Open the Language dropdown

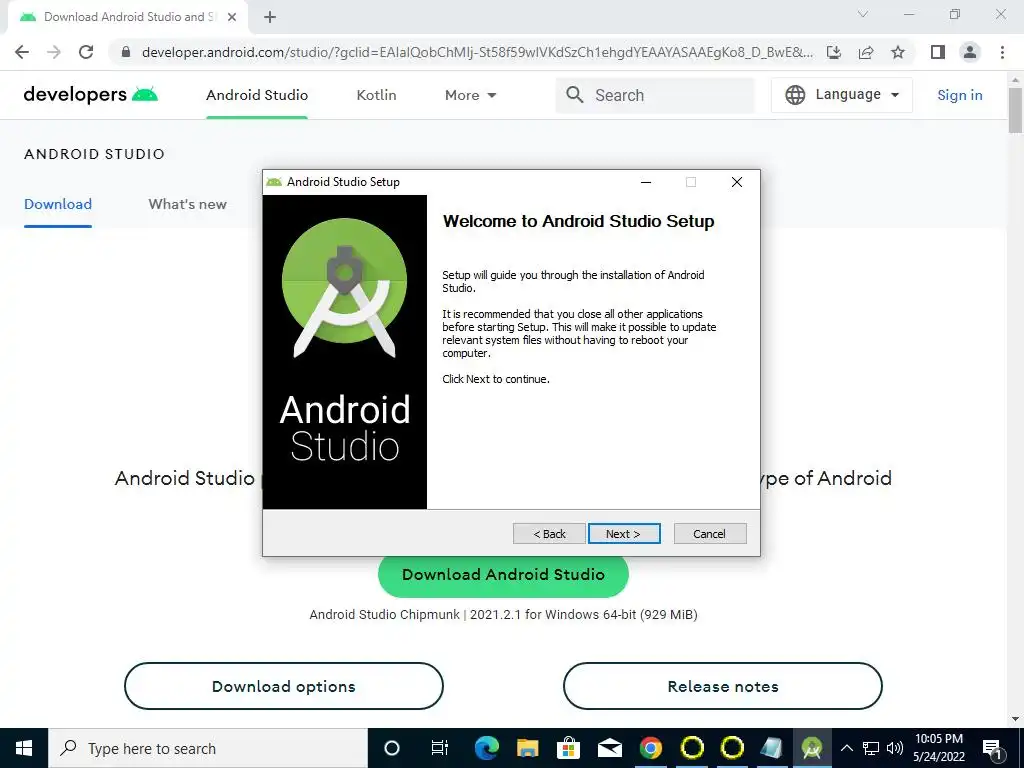842,95
